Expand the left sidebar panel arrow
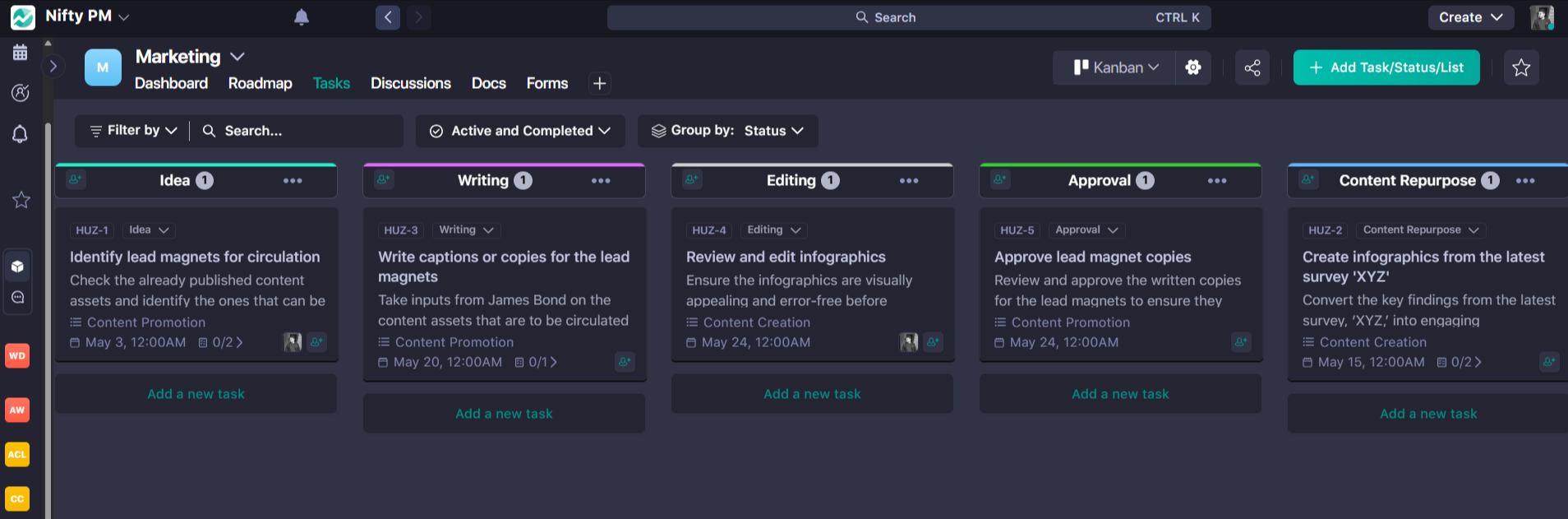This screenshot has width=1568, height=519. coord(53,66)
